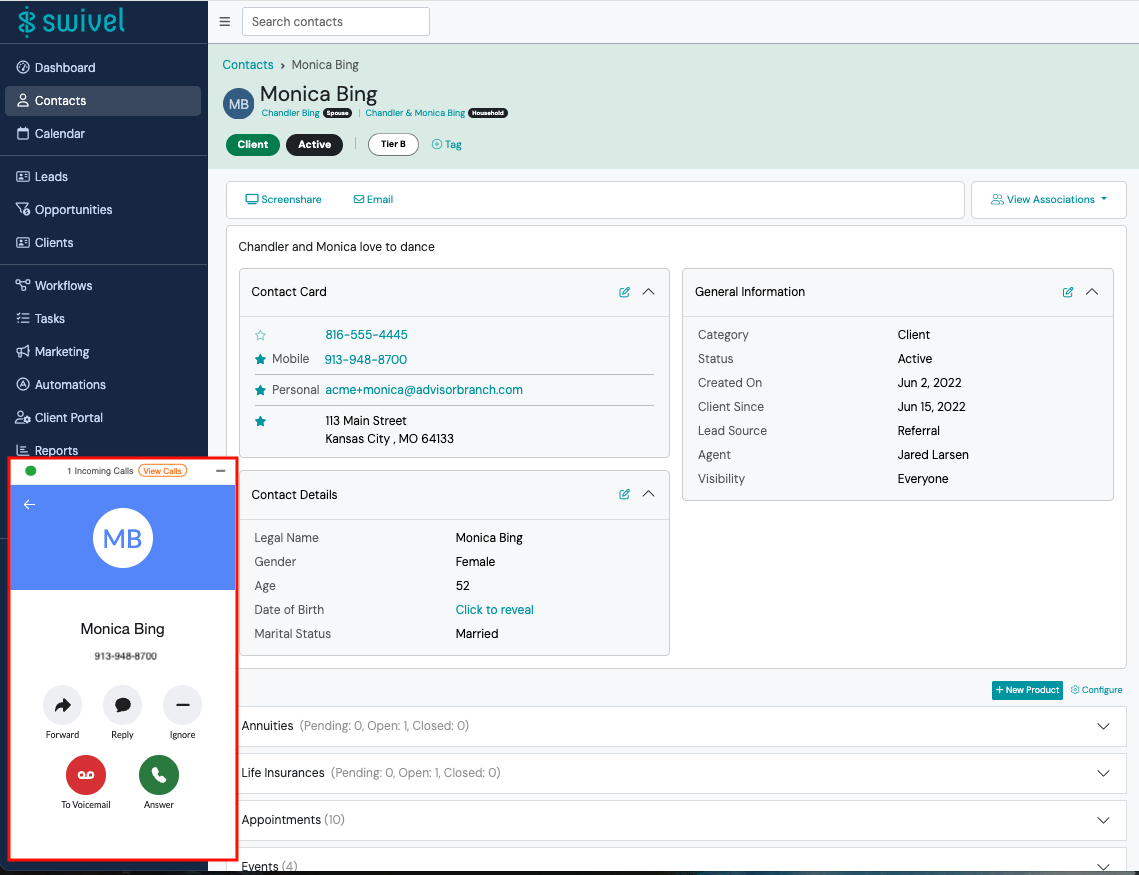
Task: Click the MB avatar in call widget
Action: 123,538
